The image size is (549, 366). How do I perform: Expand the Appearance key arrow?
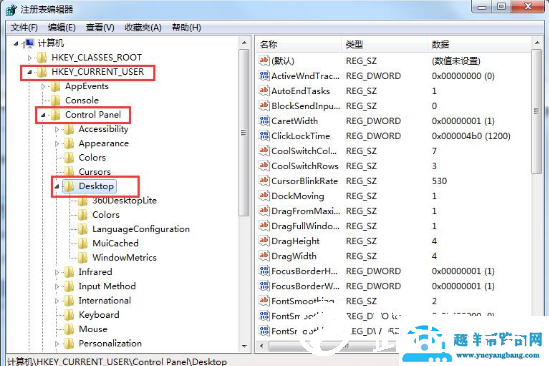57,143
